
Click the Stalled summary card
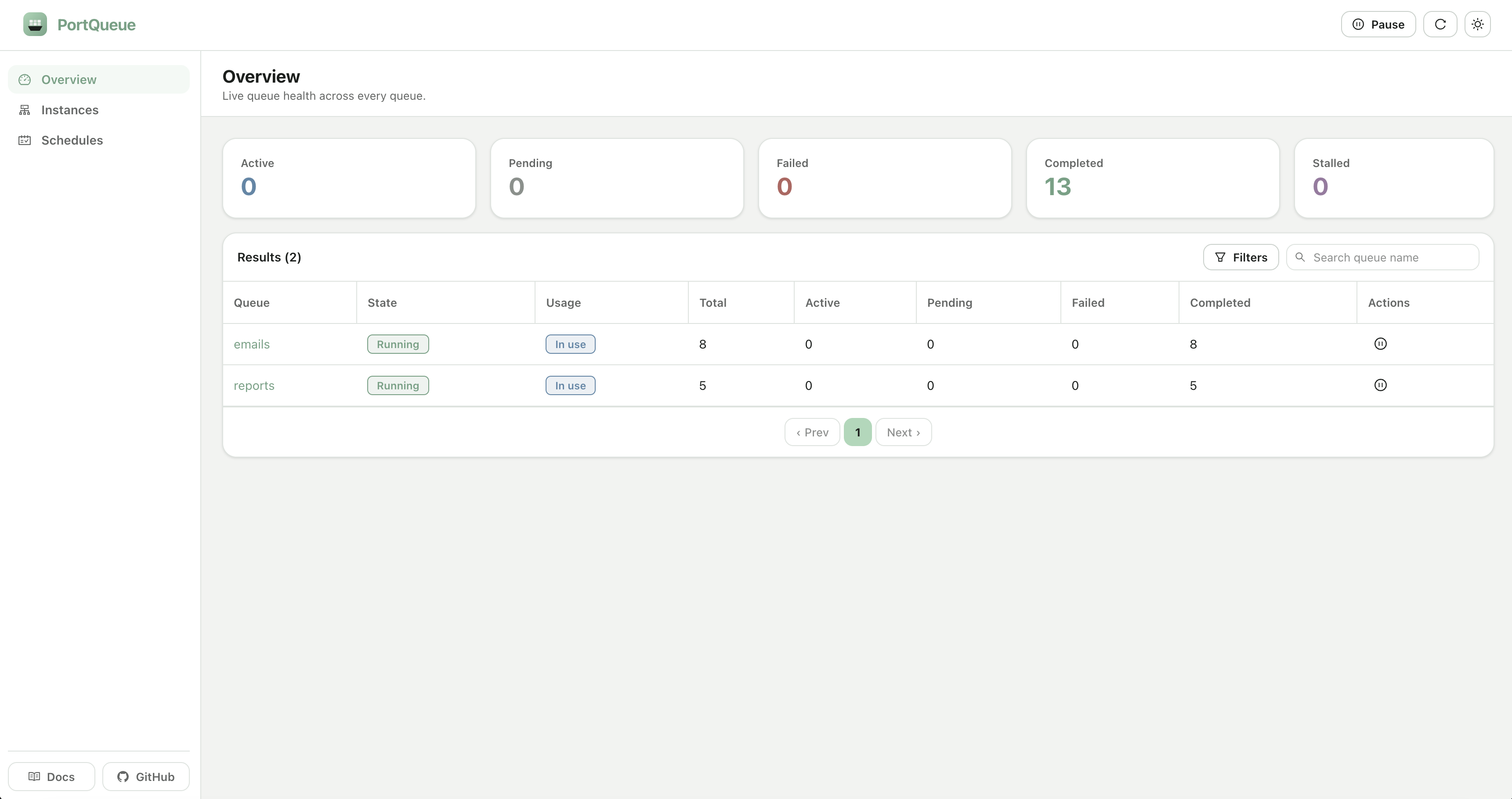(1394, 178)
